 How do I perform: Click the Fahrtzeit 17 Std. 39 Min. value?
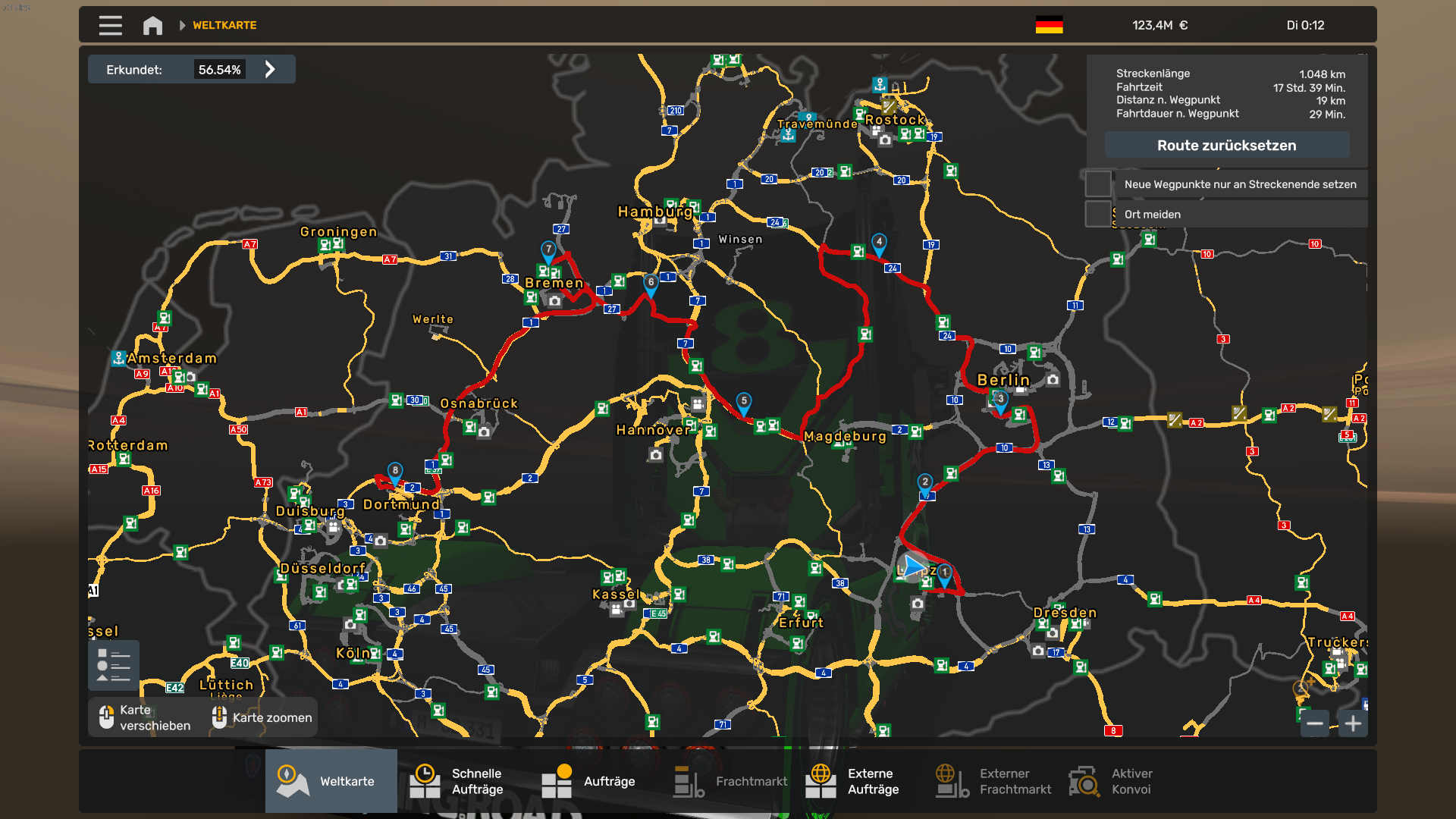click(x=1309, y=87)
